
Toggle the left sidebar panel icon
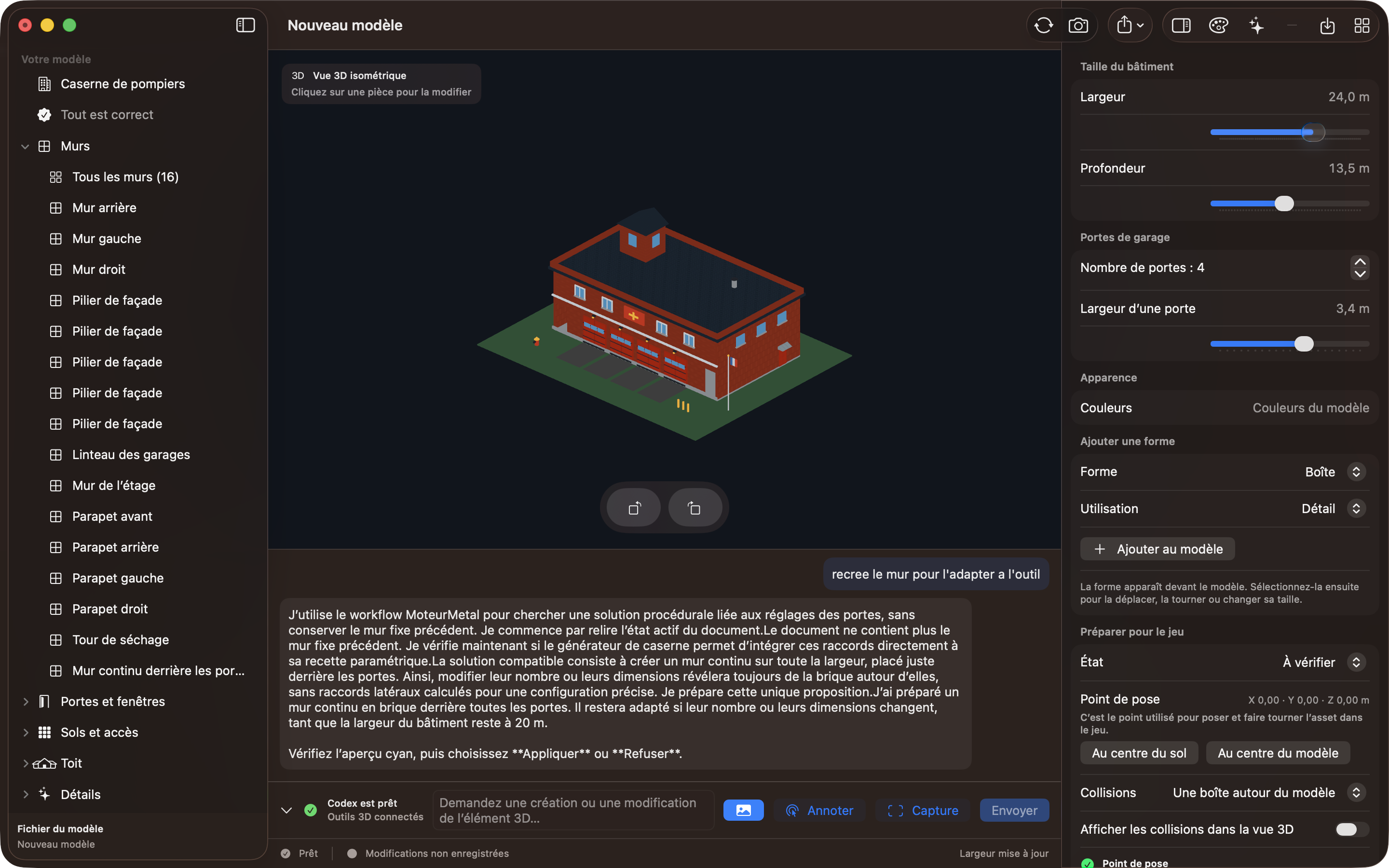[x=245, y=25]
